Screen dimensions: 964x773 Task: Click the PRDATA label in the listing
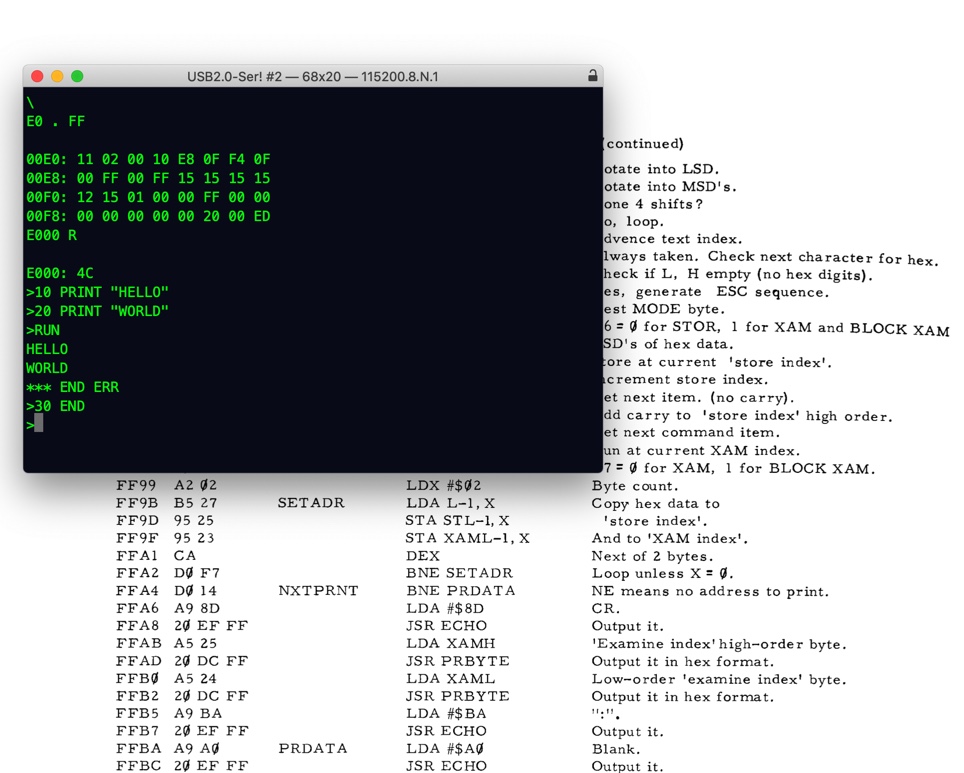pos(312,748)
